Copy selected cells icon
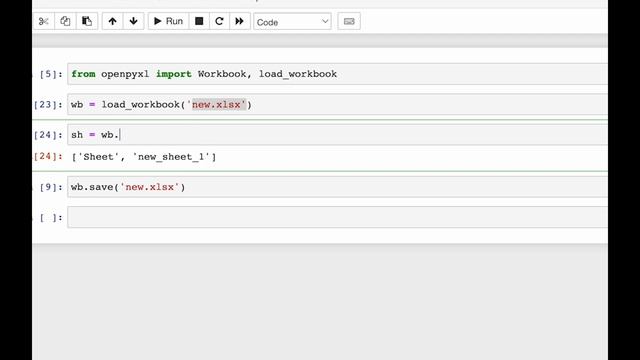Screen dimensions: 640x360 (x=65, y=21)
